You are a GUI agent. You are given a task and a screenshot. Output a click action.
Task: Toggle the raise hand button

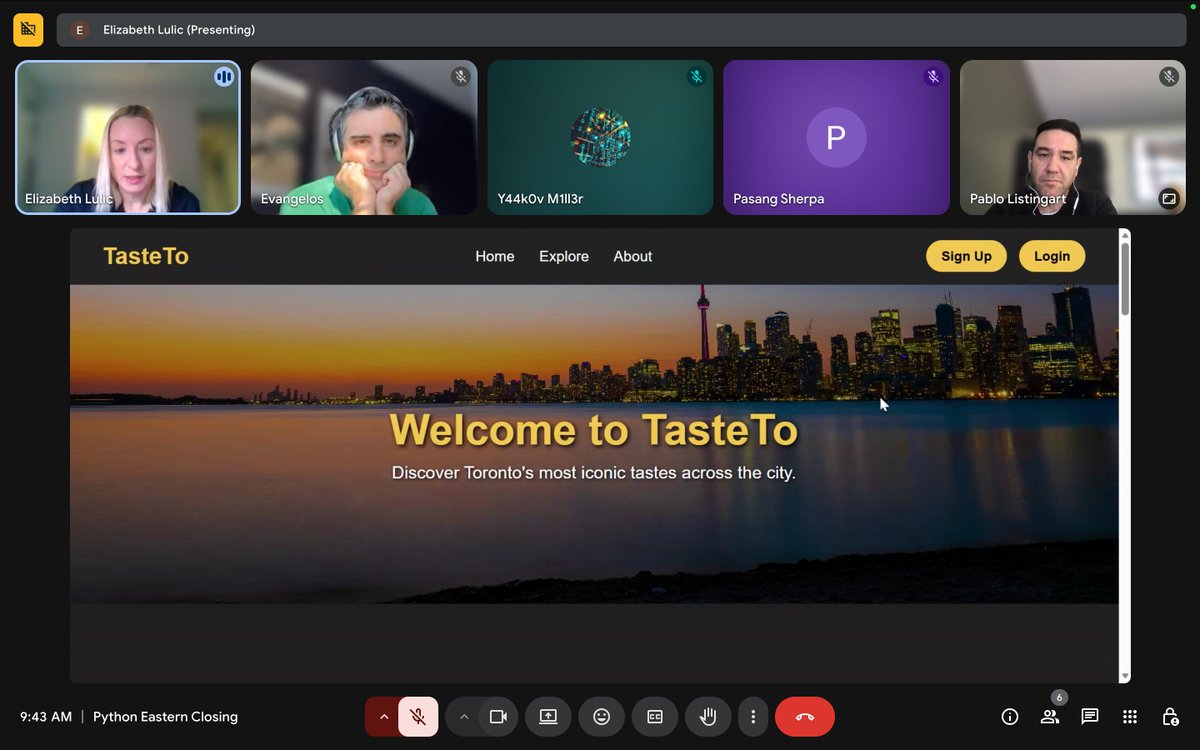coord(708,716)
